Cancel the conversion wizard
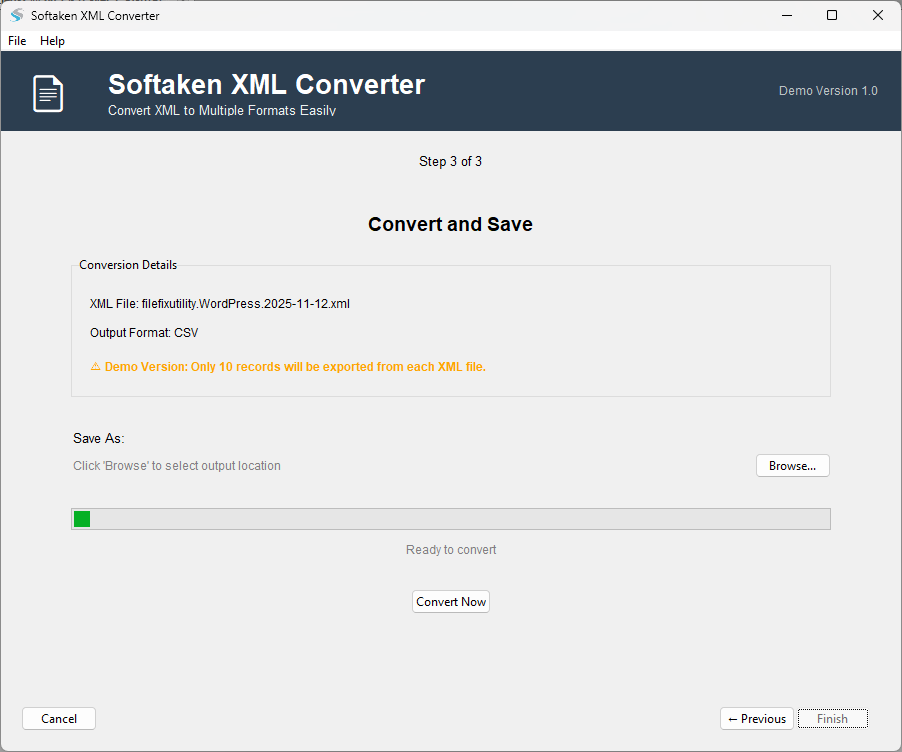The height and width of the screenshot is (752, 902). 58,718
